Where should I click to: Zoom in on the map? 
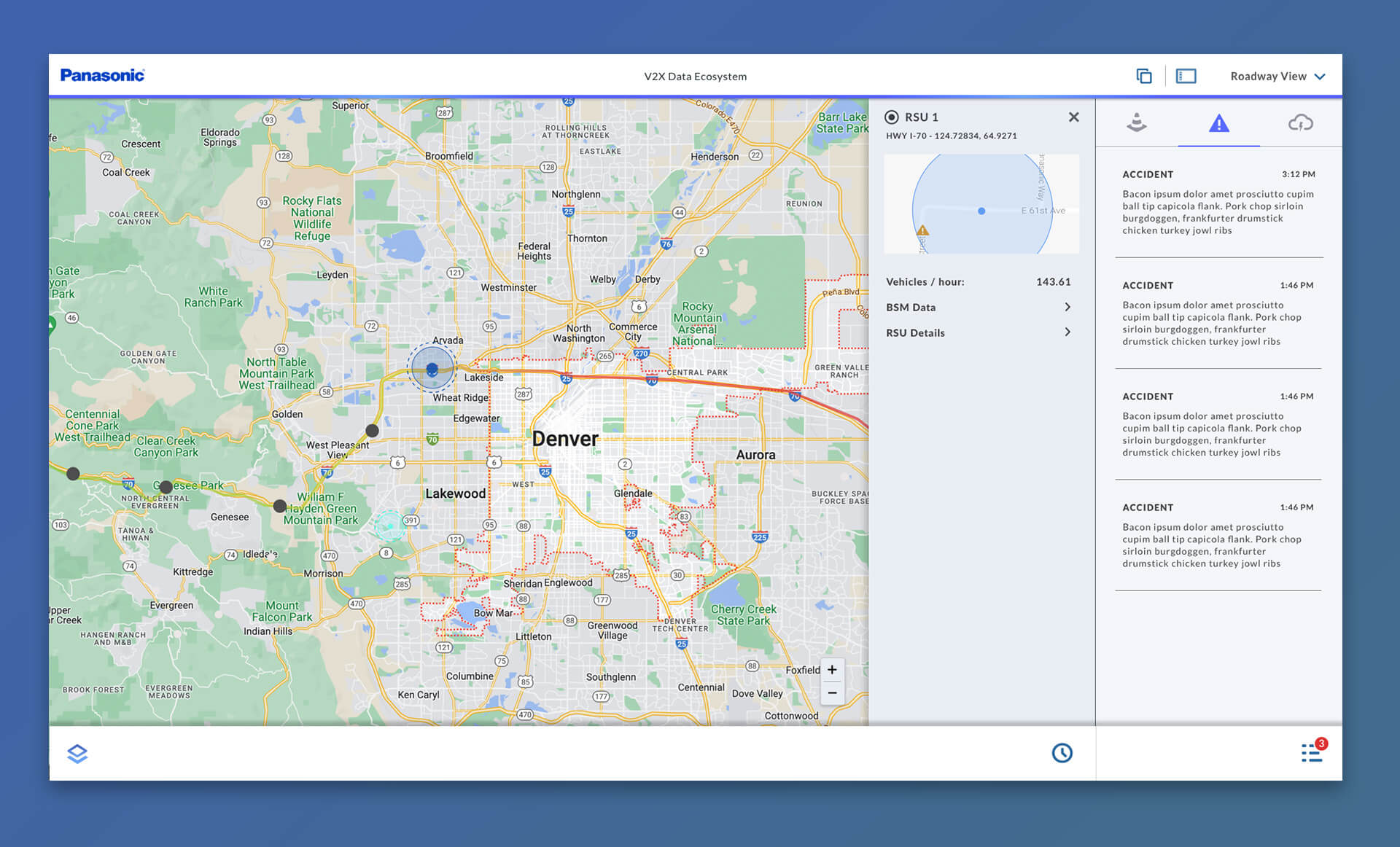[x=832, y=670]
